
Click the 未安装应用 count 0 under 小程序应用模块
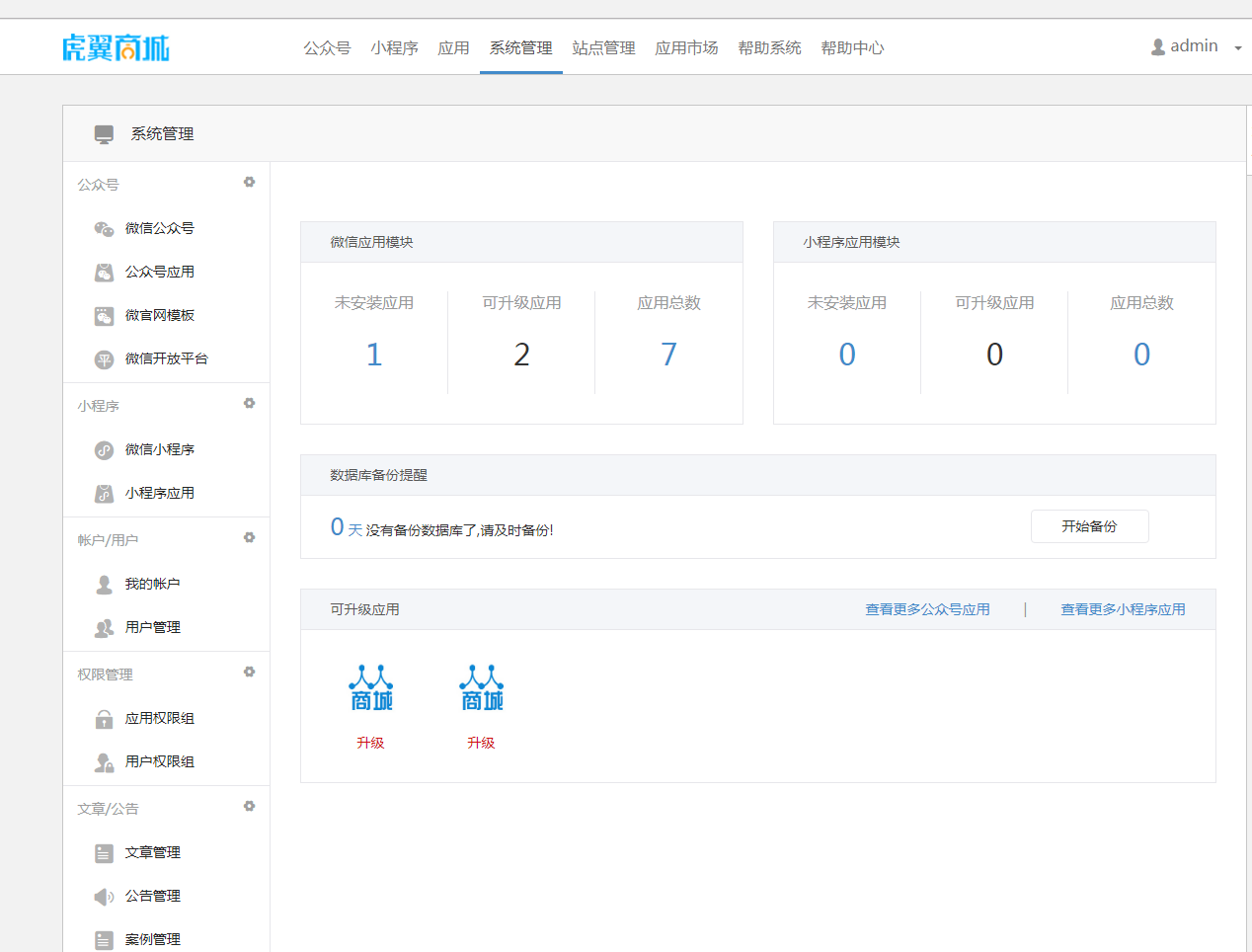click(847, 355)
